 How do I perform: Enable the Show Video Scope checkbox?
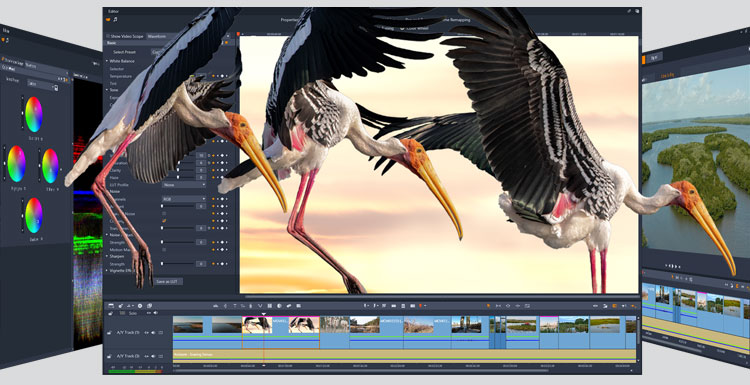(x=108, y=36)
